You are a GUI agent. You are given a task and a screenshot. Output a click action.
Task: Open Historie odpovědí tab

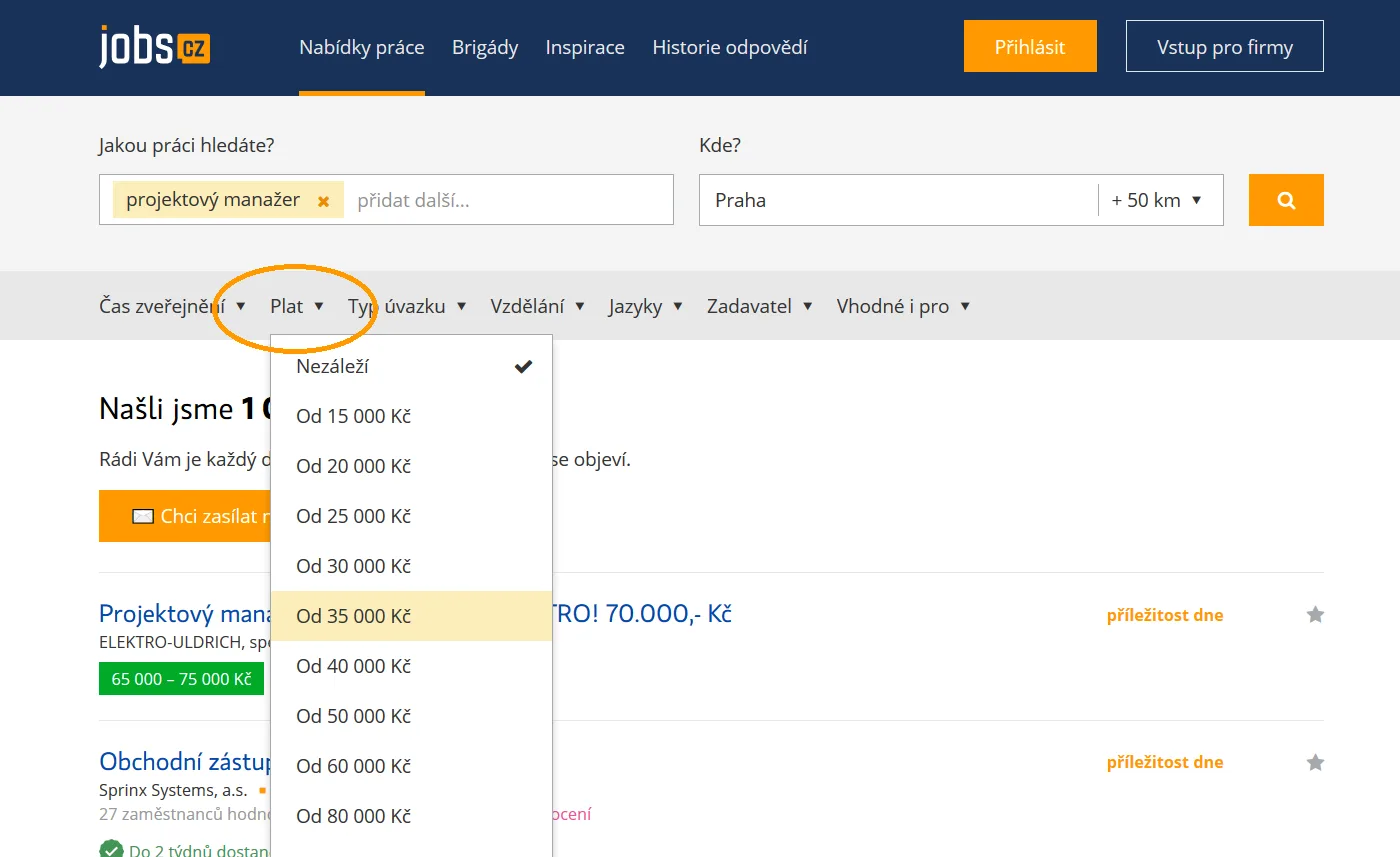(730, 47)
